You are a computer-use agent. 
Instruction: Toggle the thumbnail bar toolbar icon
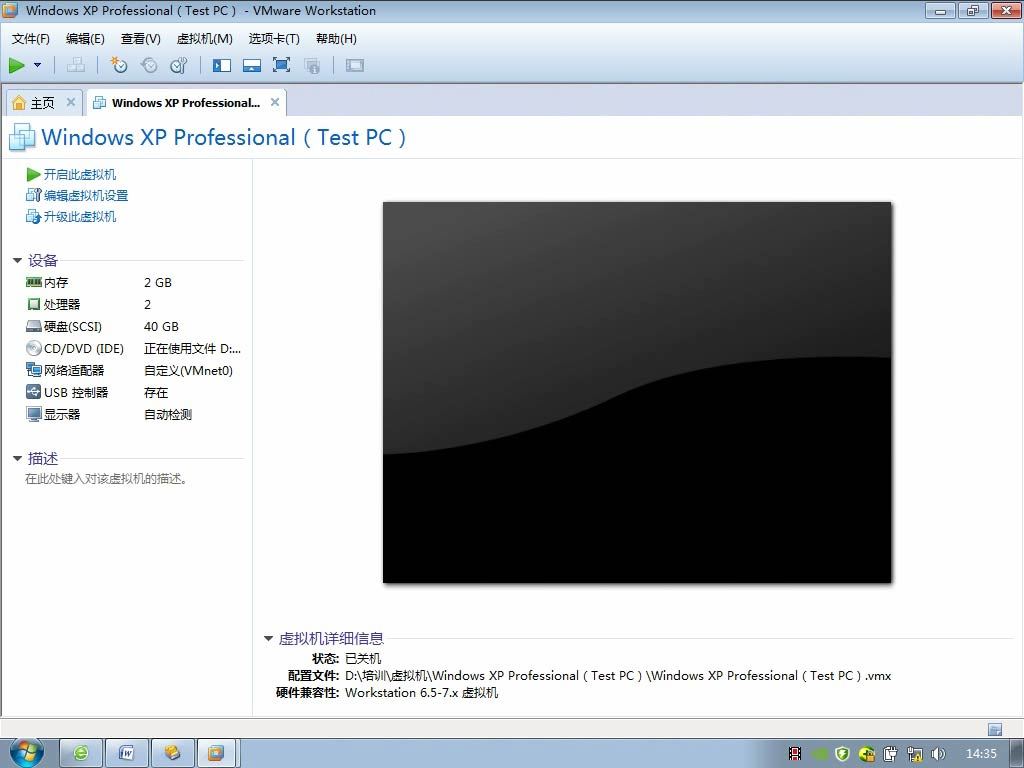[251, 65]
